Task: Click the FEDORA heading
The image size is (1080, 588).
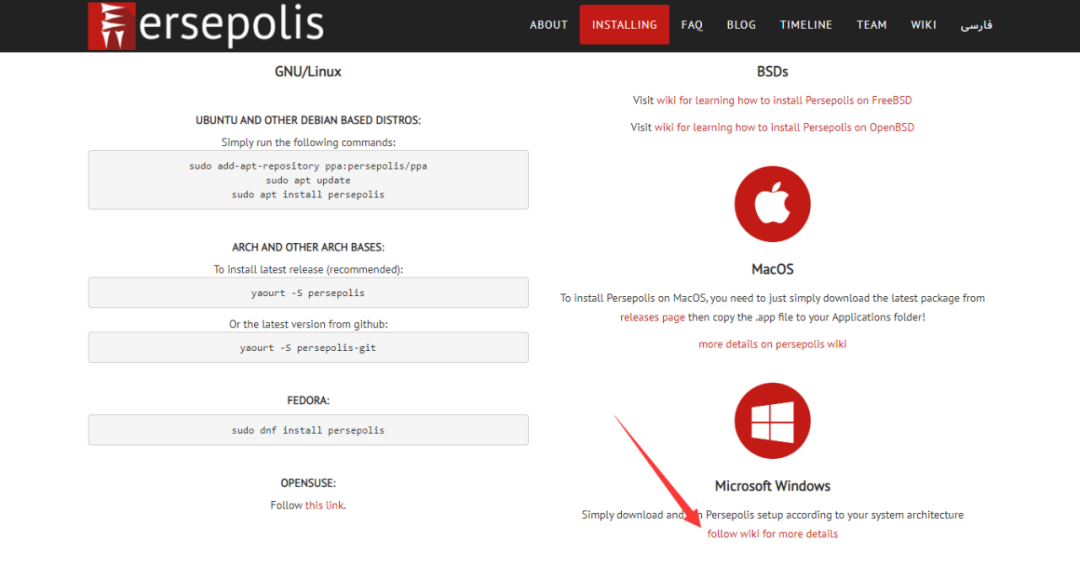Action: pos(308,401)
